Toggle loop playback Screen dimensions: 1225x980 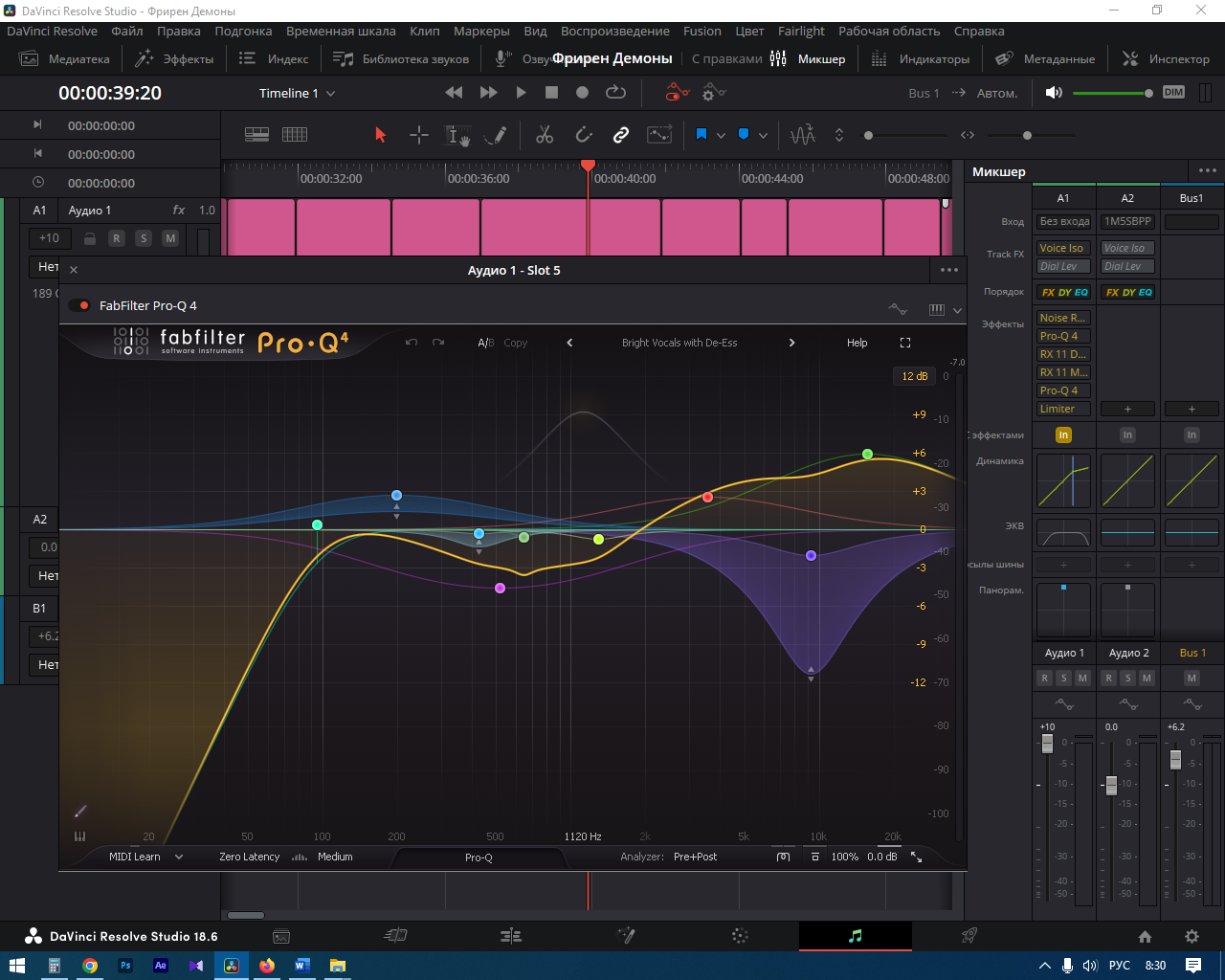[615, 93]
